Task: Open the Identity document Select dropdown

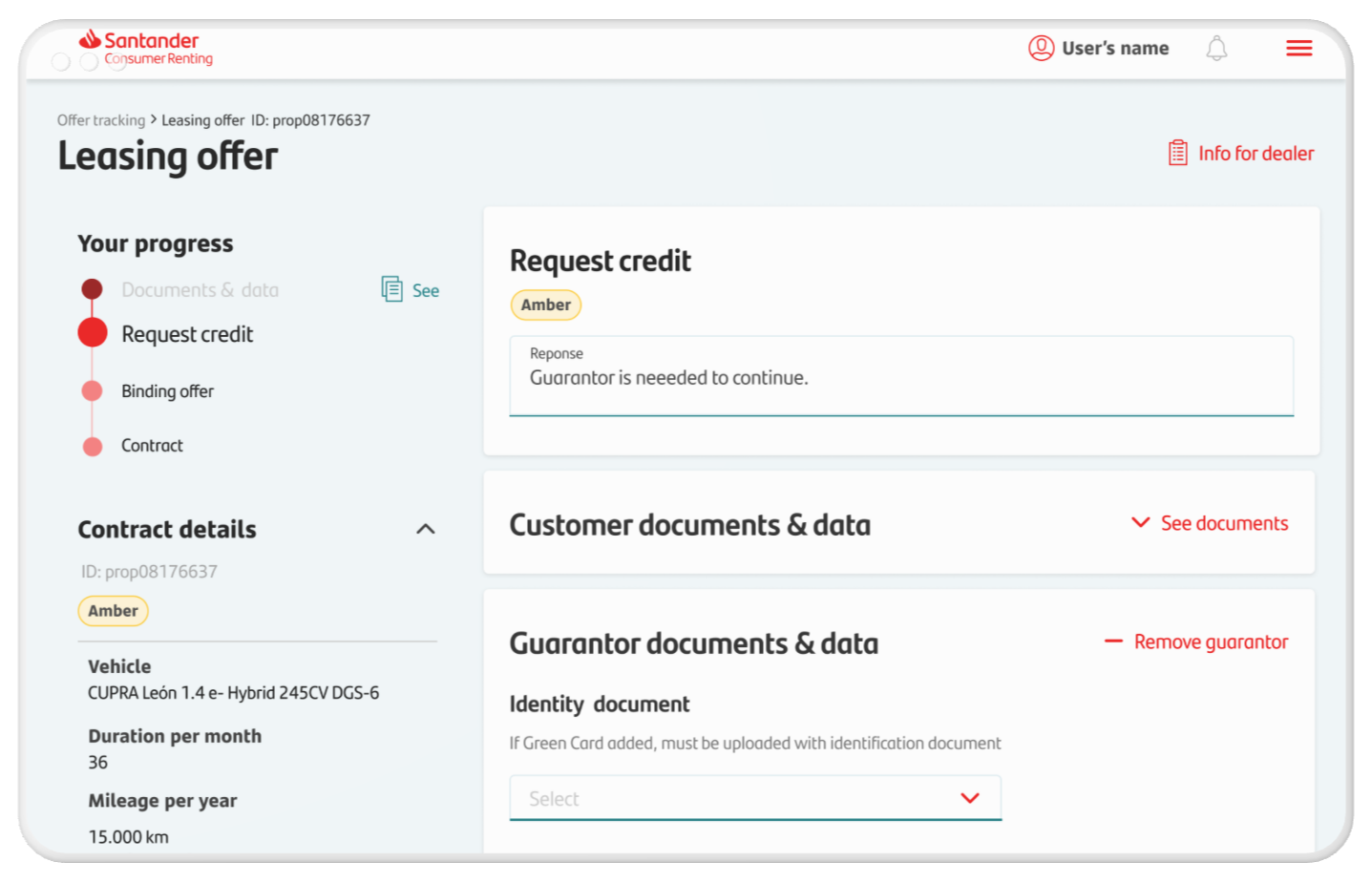Action: point(755,798)
